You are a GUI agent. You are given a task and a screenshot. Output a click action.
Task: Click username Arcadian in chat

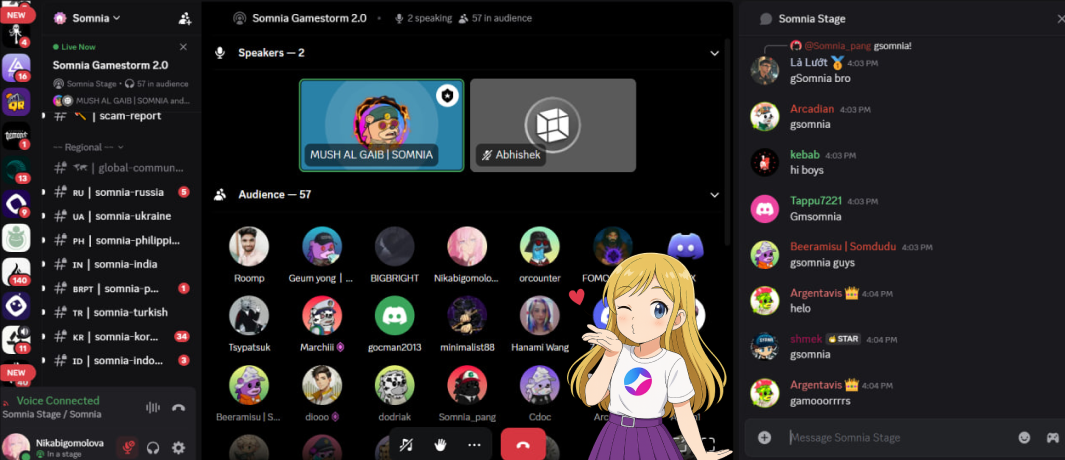pyautogui.click(x=812, y=109)
